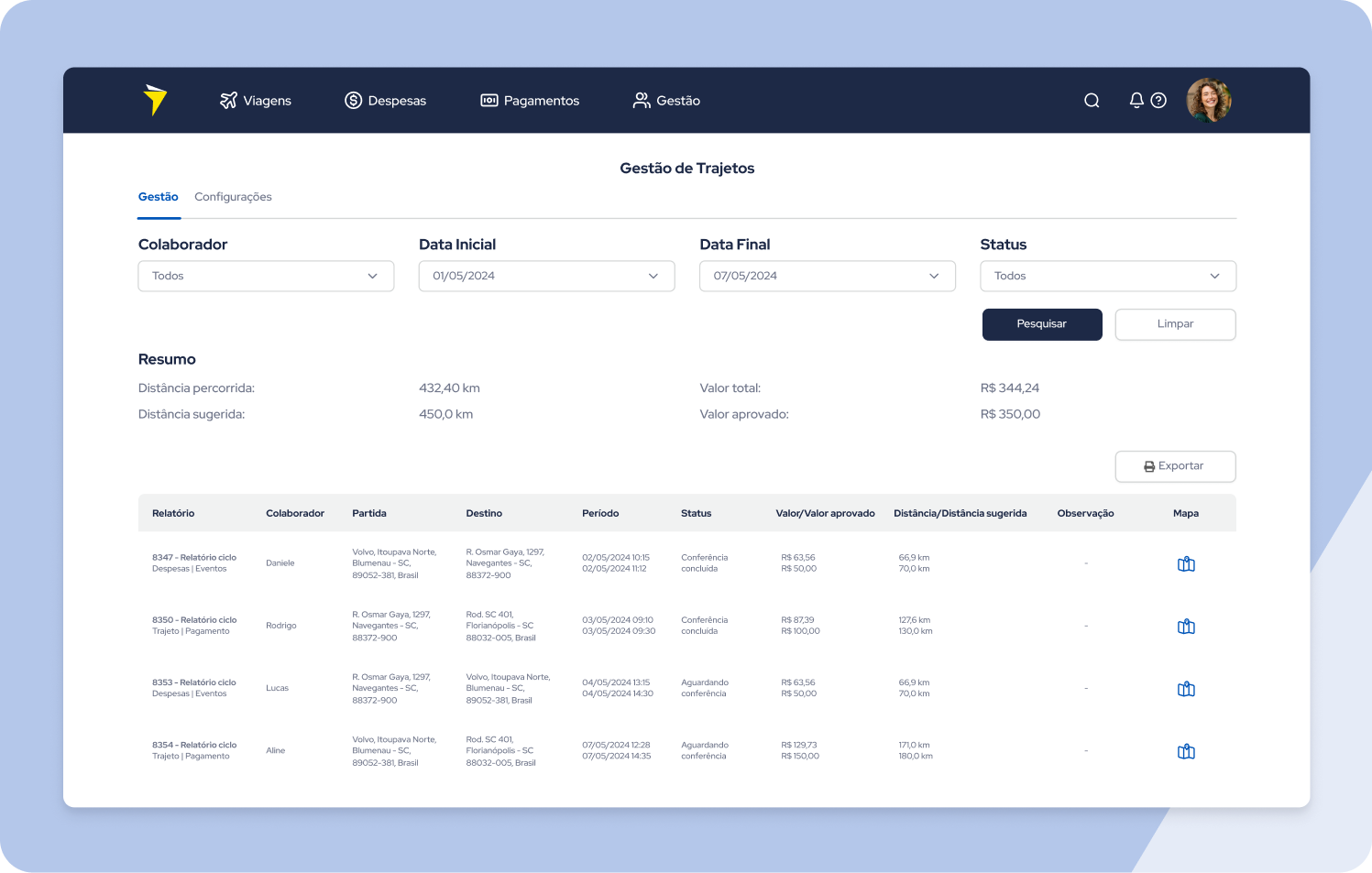Click the airplane icon beside Viagens
1372x873 pixels.
click(228, 101)
